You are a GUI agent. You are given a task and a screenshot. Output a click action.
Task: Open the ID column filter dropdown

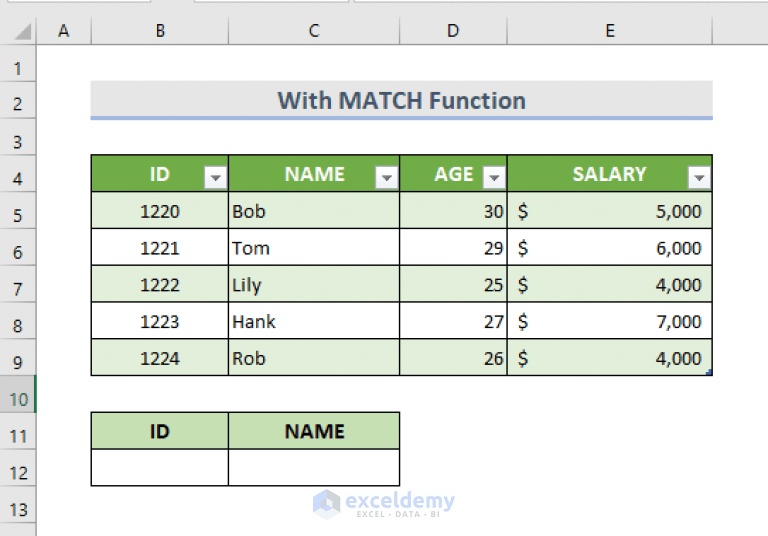[x=216, y=177]
